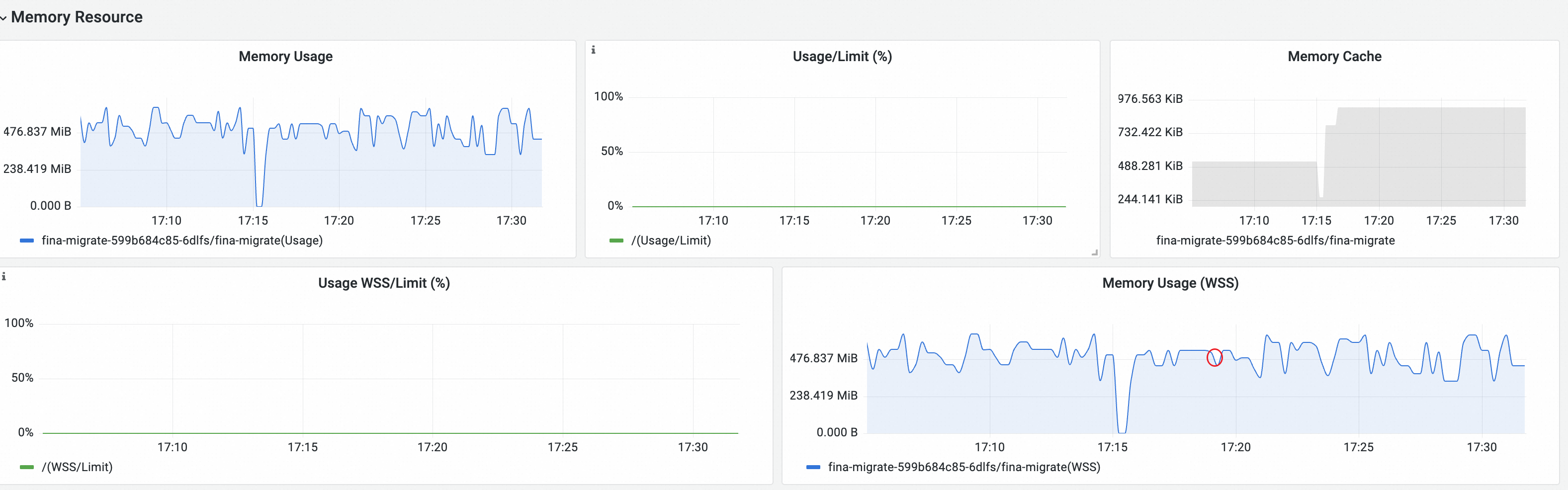Open the Memory Cache panel title menu
The image size is (1568, 490).
[1334, 57]
